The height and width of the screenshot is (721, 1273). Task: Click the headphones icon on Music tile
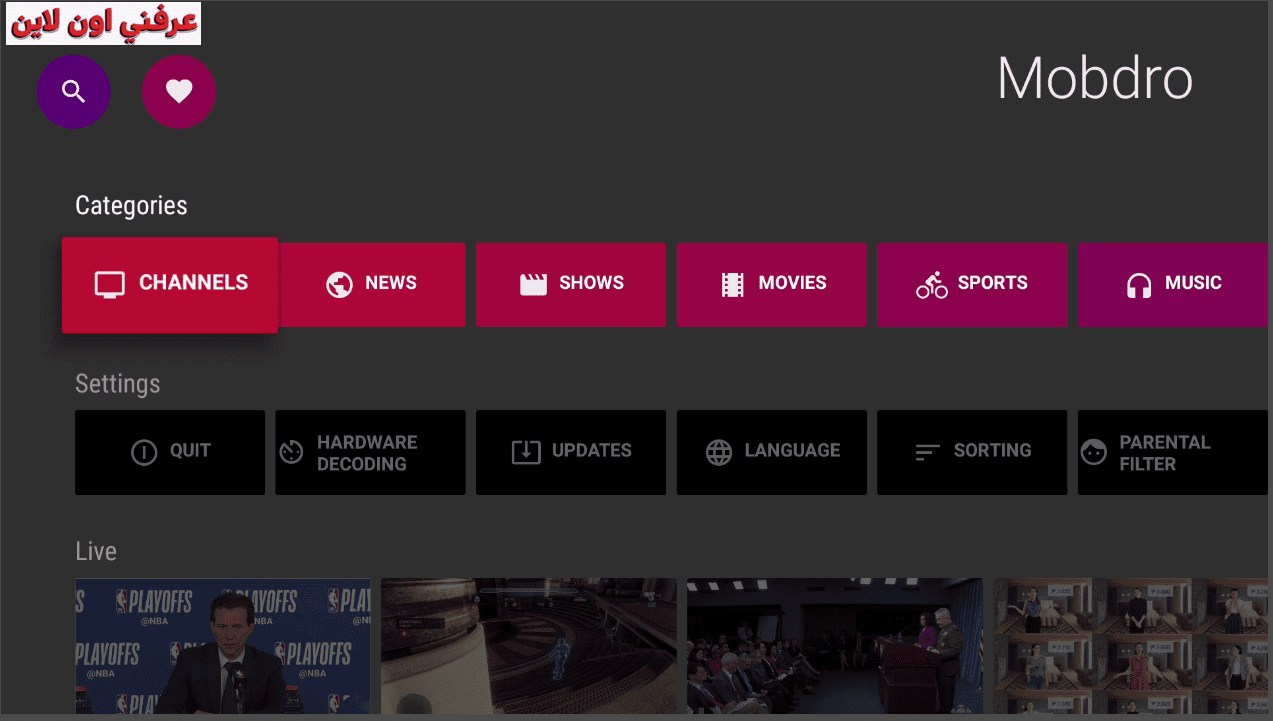(x=1138, y=286)
